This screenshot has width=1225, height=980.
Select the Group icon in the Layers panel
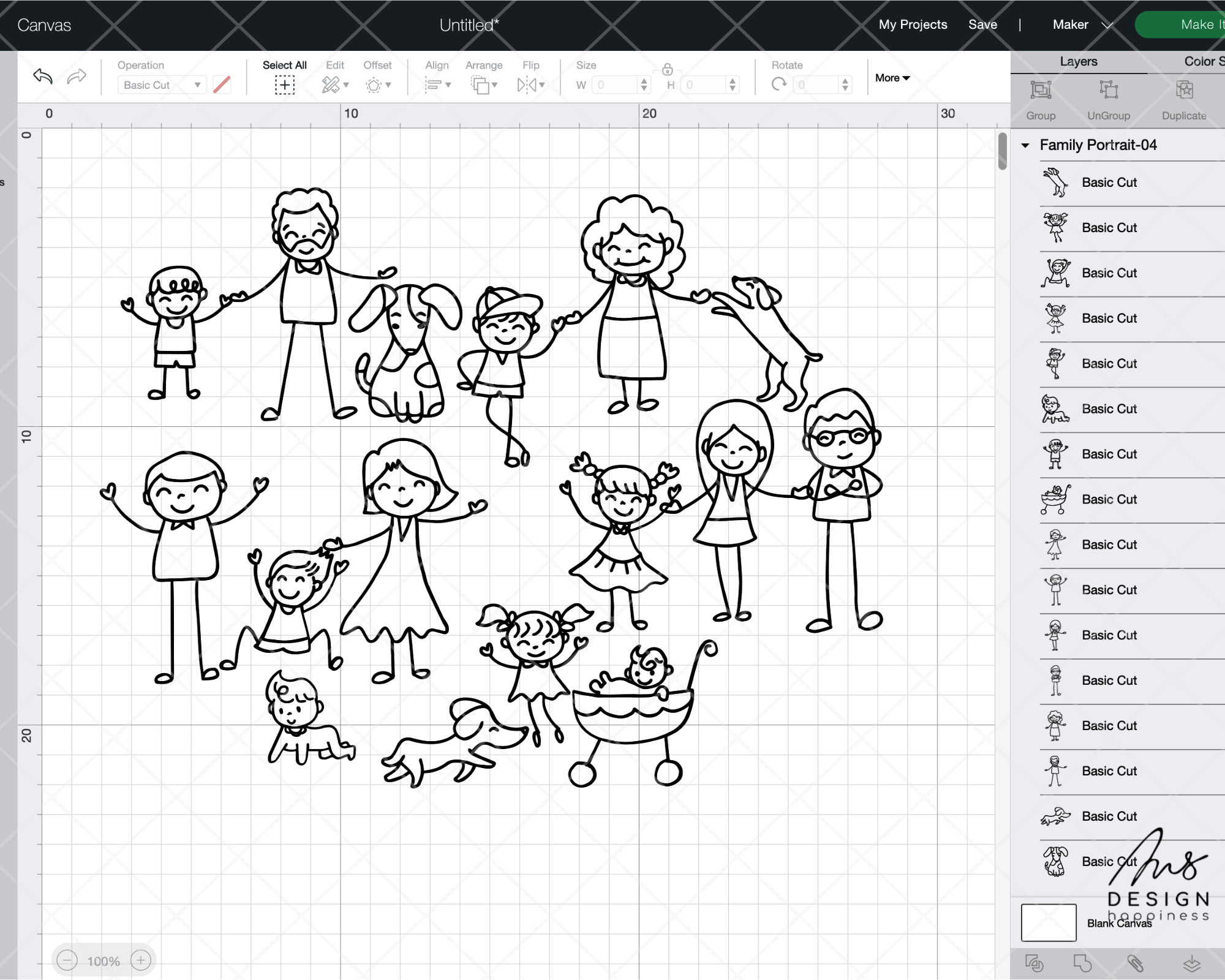point(1040,91)
